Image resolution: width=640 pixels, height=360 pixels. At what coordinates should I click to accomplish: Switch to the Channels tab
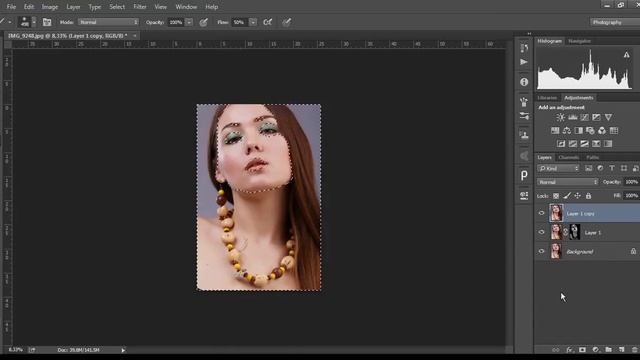tap(569, 158)
